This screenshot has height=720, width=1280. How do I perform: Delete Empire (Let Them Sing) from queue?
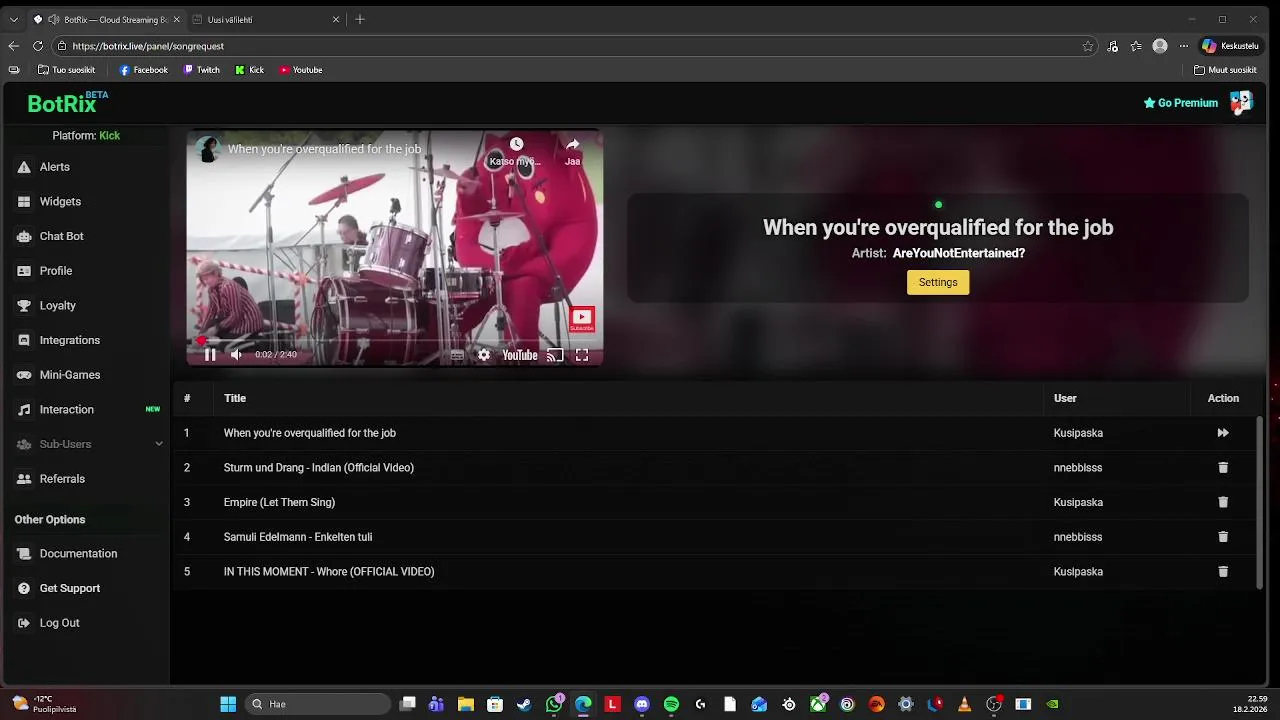pyautogui.click(x=1222, y=502)
